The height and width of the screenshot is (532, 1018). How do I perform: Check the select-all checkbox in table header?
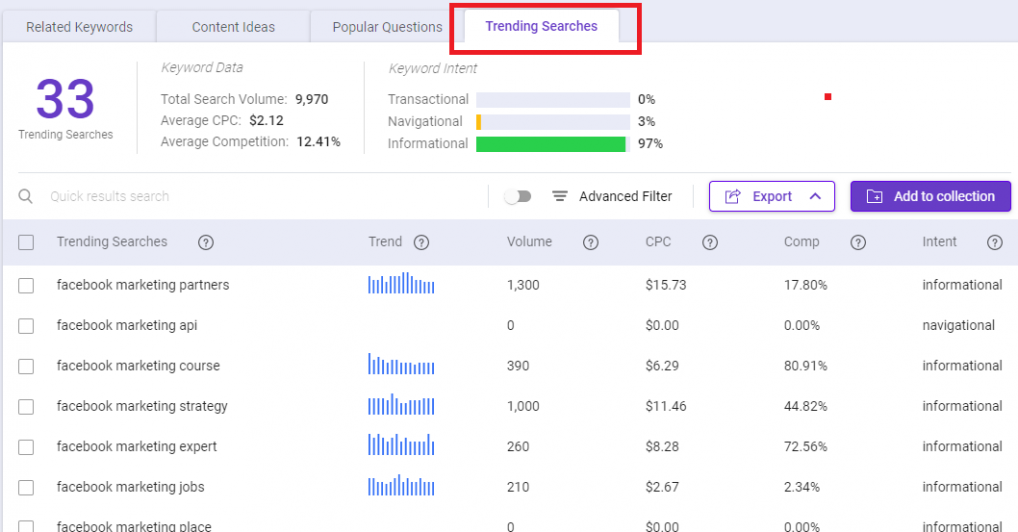pos(26,242)
